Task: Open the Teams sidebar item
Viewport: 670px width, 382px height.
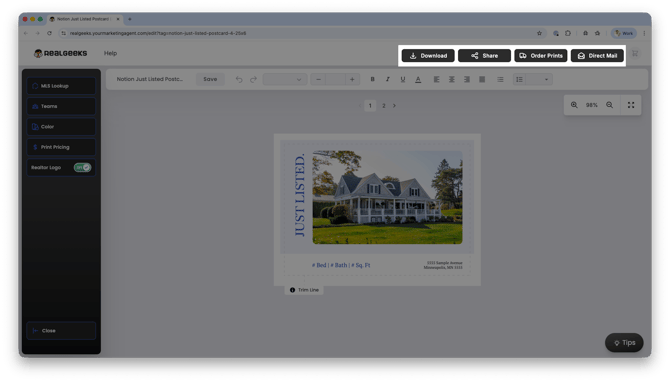Action: click(x=61, y=106)
